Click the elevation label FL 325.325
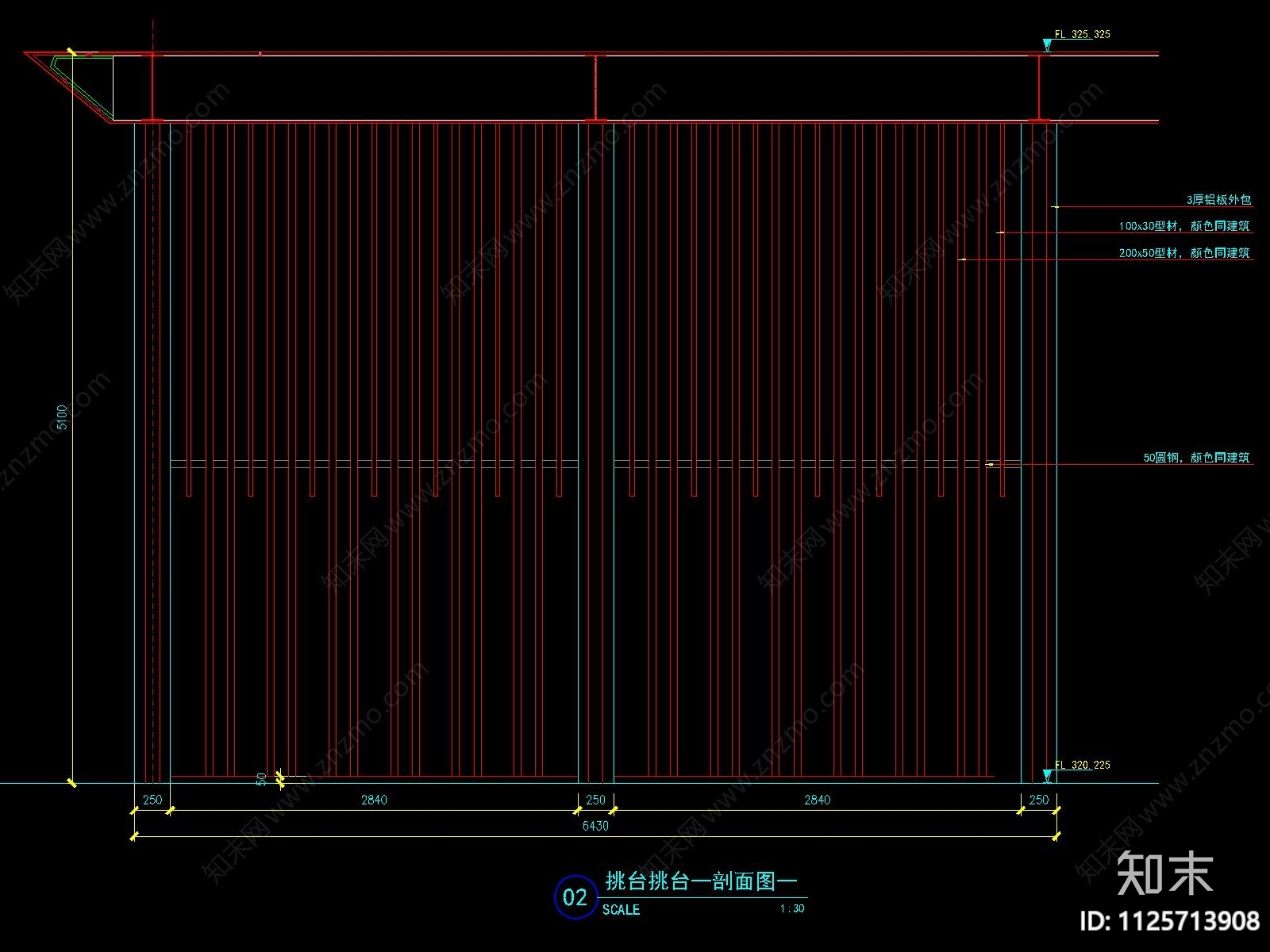The width and height of the screenshot is (1270, 952). (x=1082, y=35)
